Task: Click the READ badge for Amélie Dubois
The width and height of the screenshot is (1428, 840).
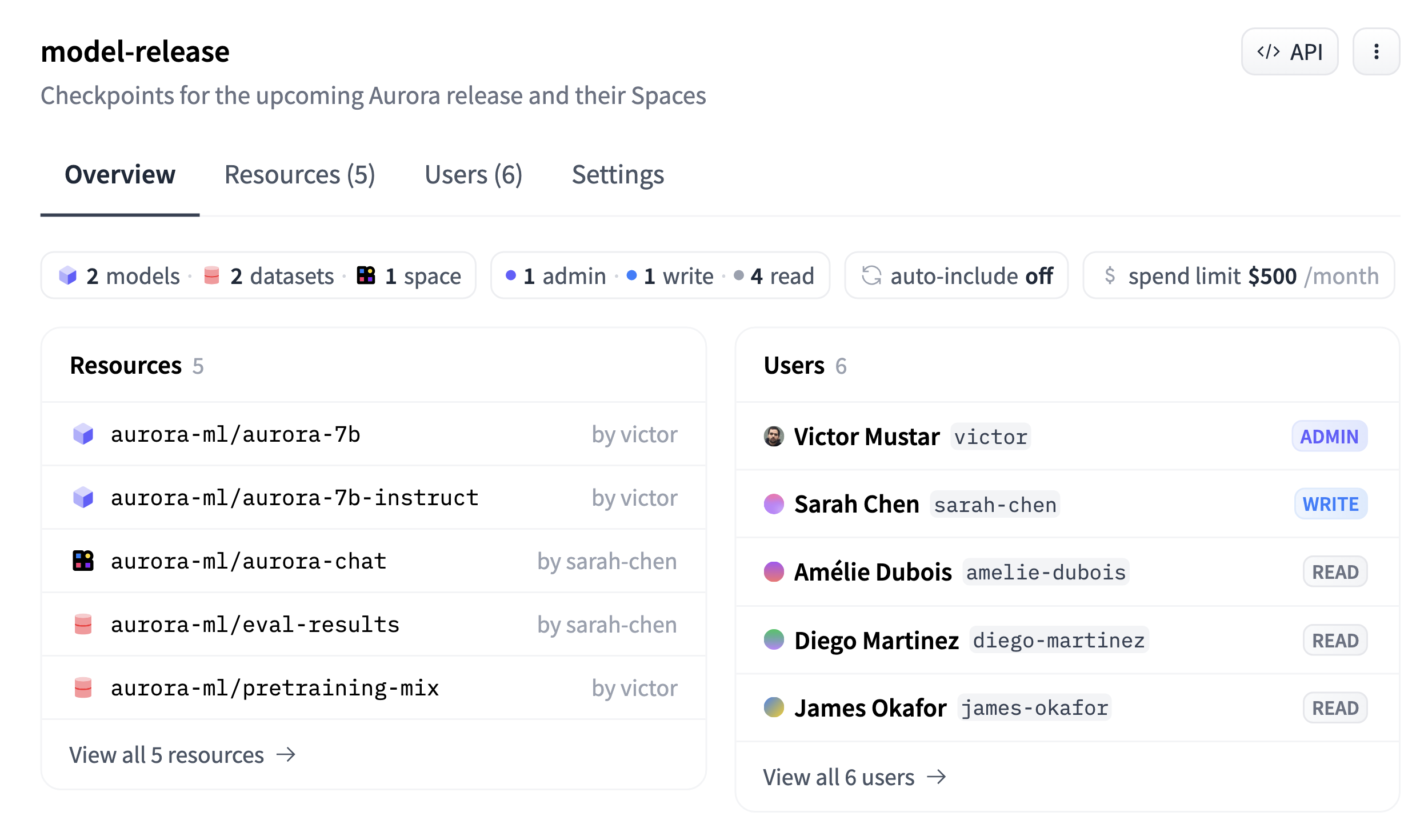Action: (x=1335, y=572)
